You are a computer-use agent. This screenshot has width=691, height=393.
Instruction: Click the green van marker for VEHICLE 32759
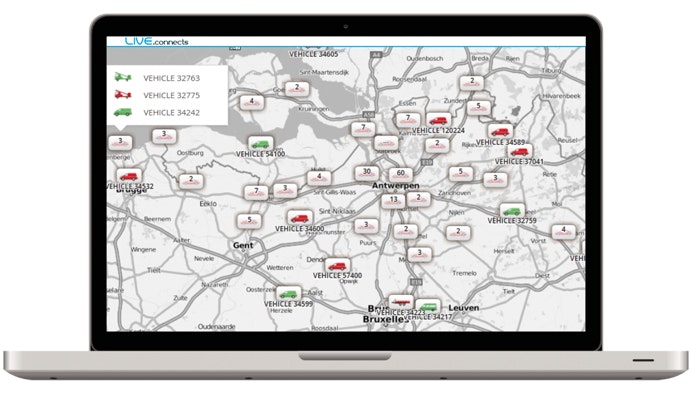512,211
